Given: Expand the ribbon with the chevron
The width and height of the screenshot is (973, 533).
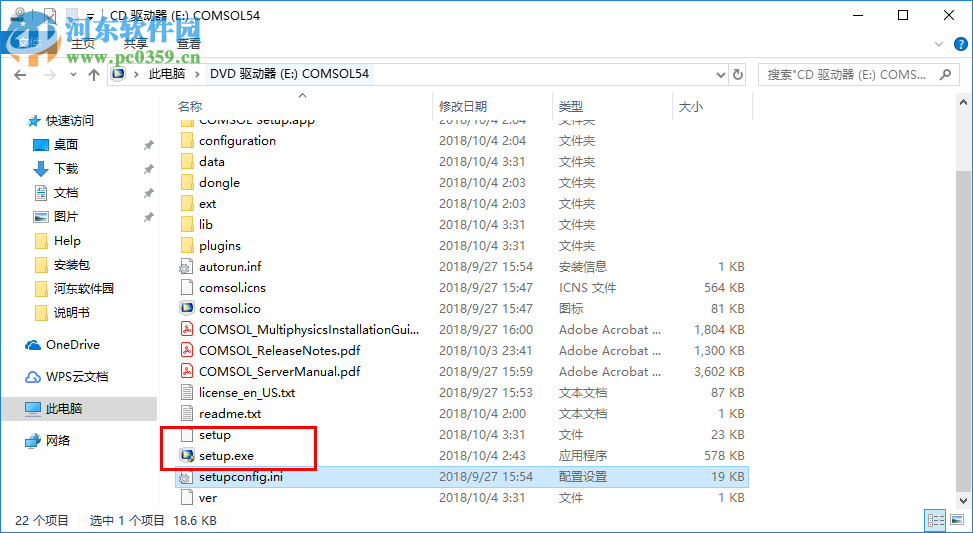Looking at the screenshot, I should [939, 44].
